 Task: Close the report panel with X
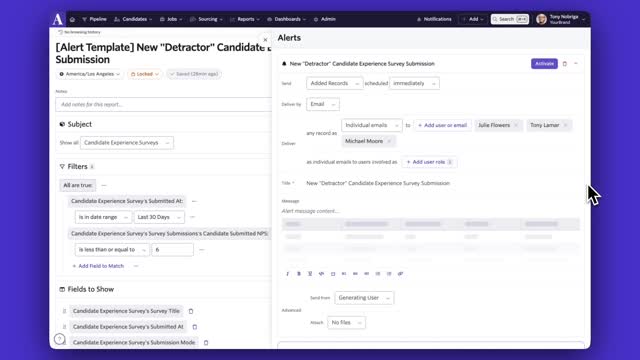click(x=265, y=40)
